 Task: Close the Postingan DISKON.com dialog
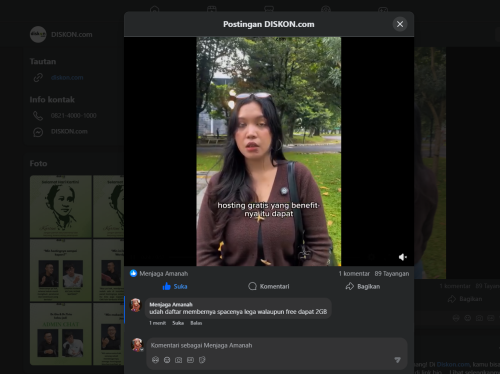tap(400, 24)
